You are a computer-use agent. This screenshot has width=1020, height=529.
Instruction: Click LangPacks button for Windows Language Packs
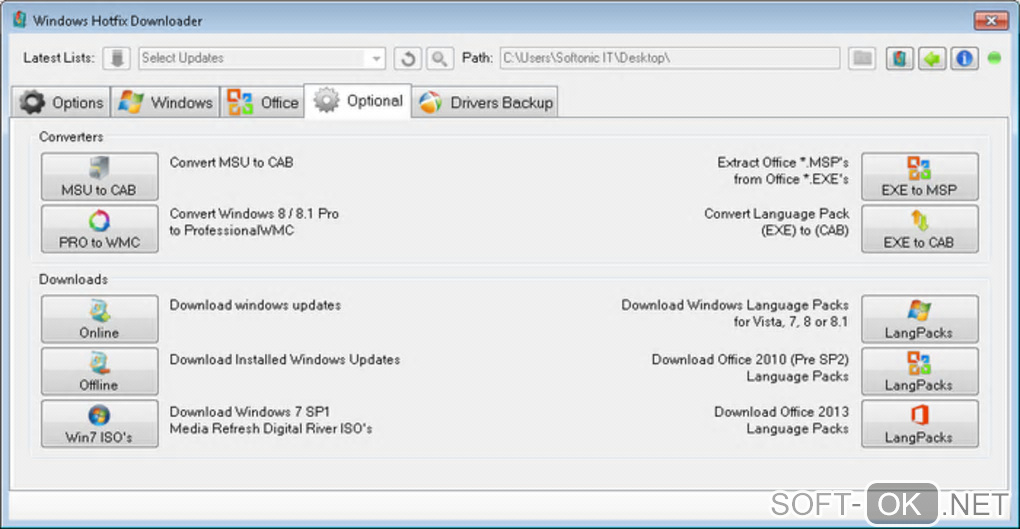(x=919, y=319)
